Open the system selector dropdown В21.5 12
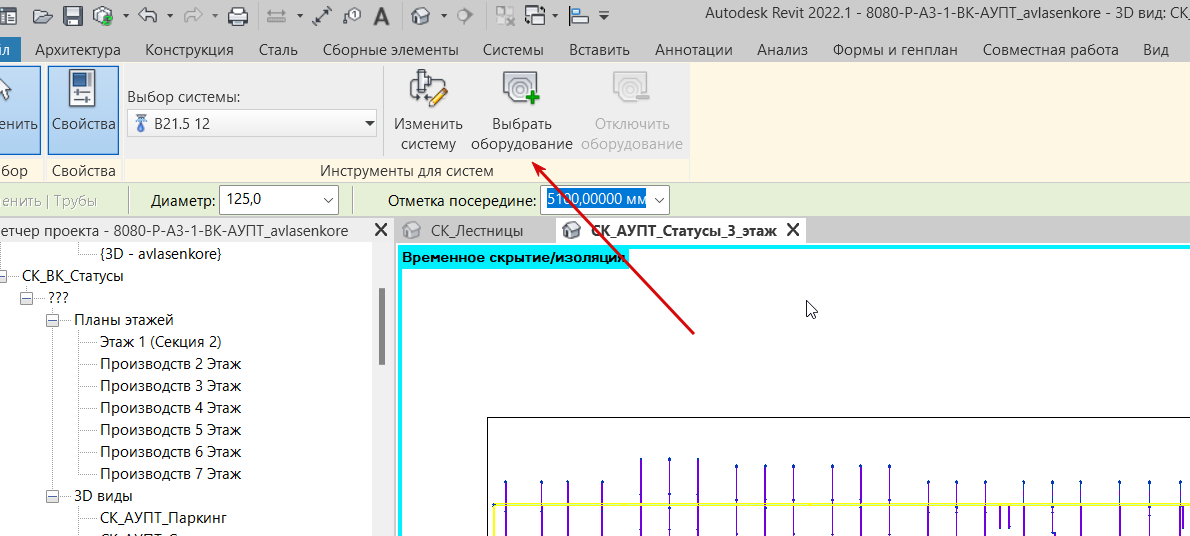Screen dimensions: 1190x536 pos(253,123)
